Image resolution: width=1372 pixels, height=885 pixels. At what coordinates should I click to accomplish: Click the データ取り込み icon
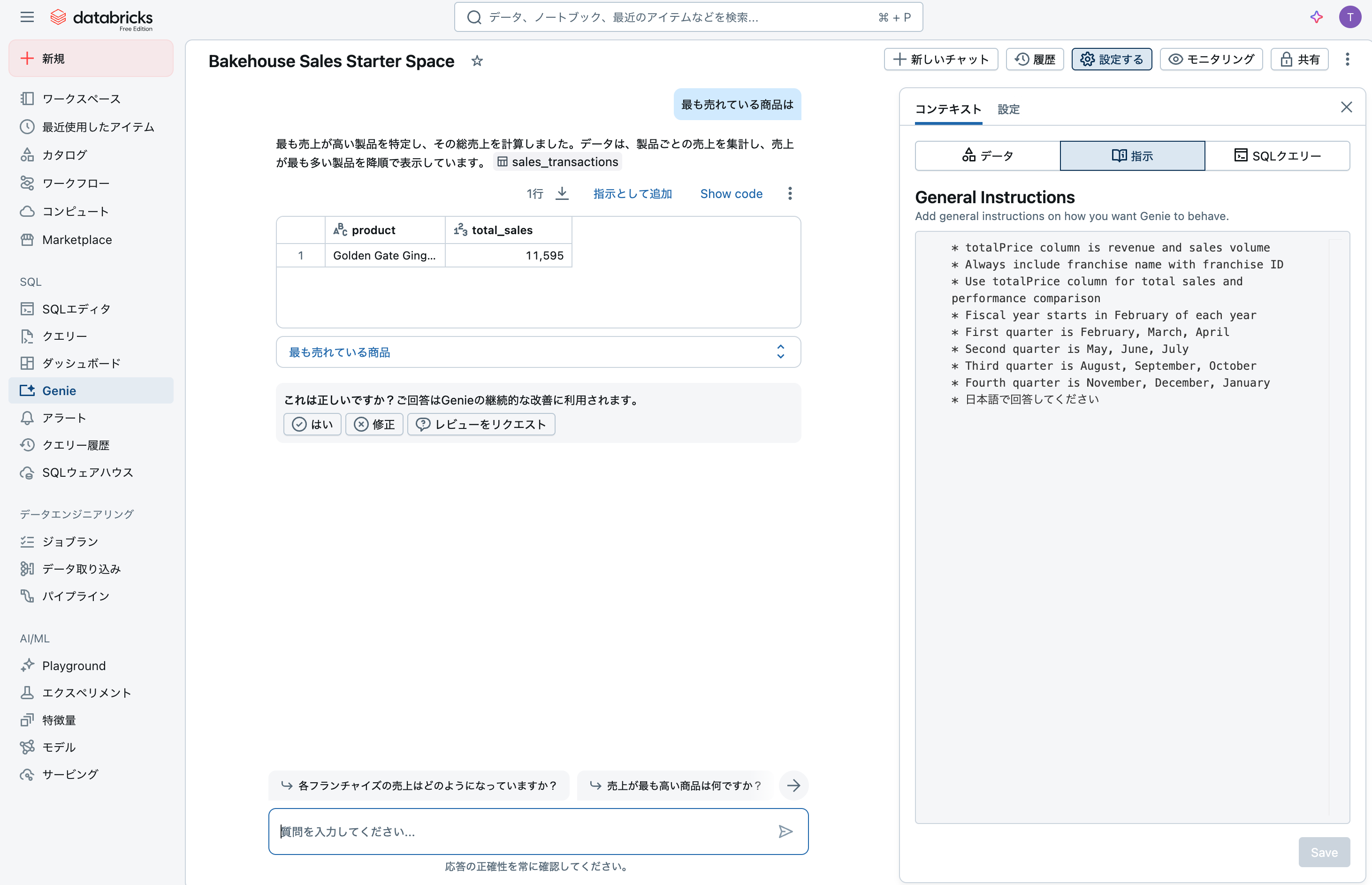pos(27,568)
